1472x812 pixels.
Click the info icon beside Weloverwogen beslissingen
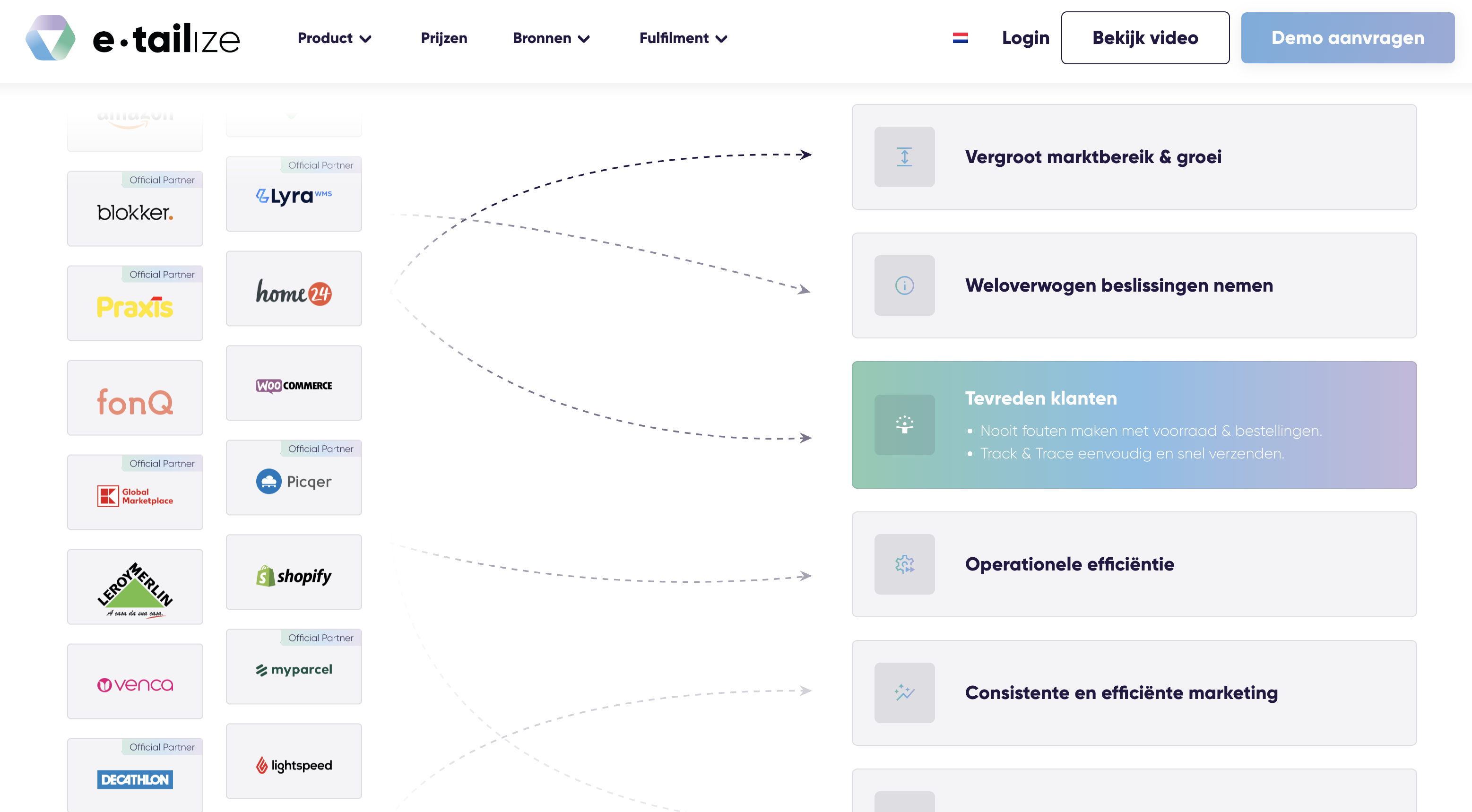tap(904, 285)
